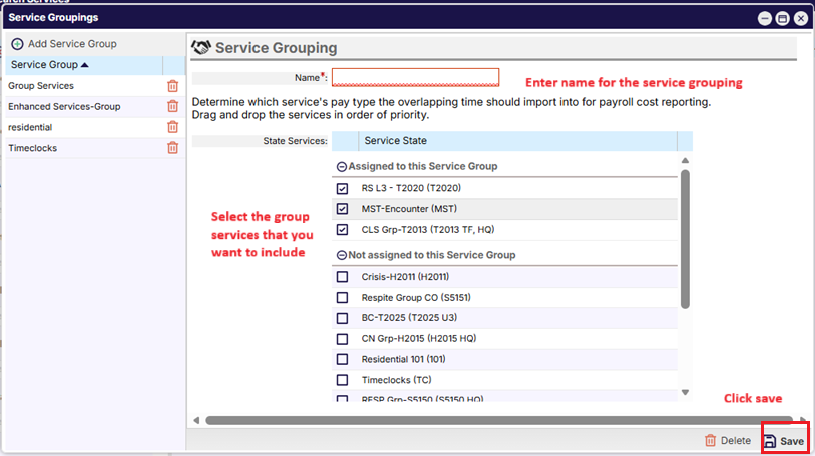
Task: Click trash icon next to Timeclocks
Action: pos(172,148)
